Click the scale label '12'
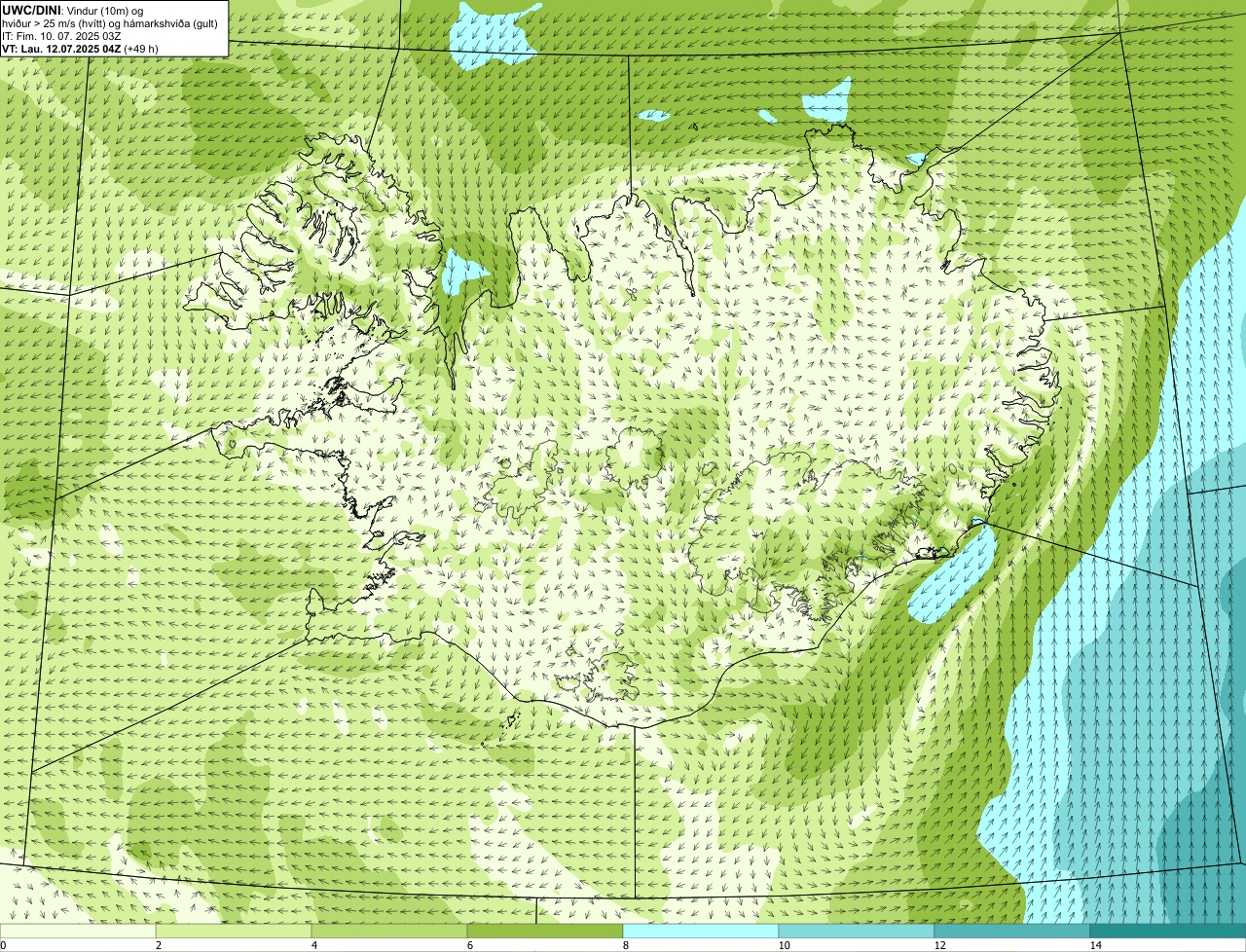The image size is (1246, 952). (x=939, y=945)
